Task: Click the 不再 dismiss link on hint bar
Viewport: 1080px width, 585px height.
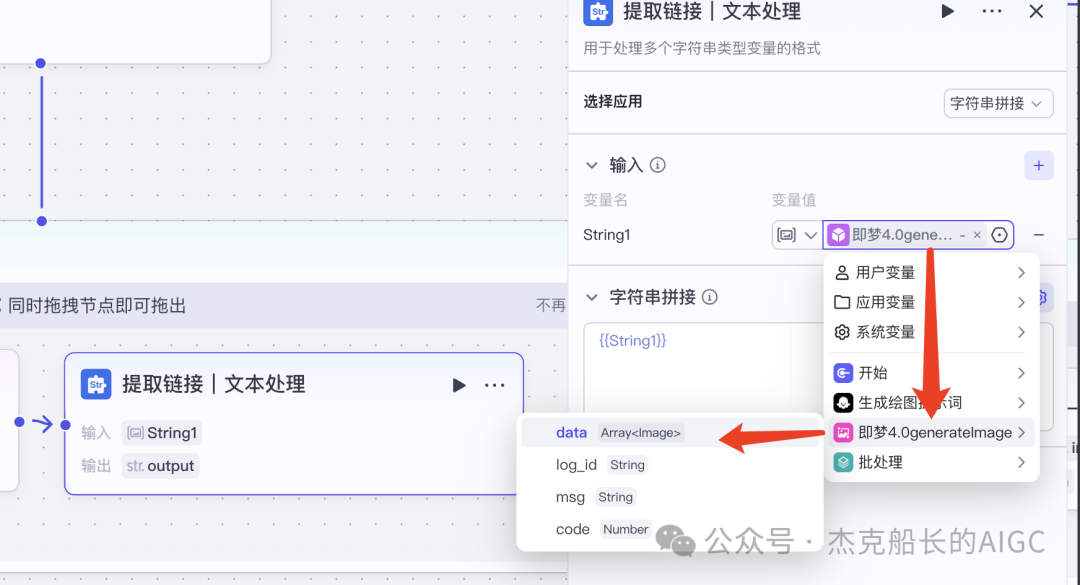Action: tap(550, 305)
